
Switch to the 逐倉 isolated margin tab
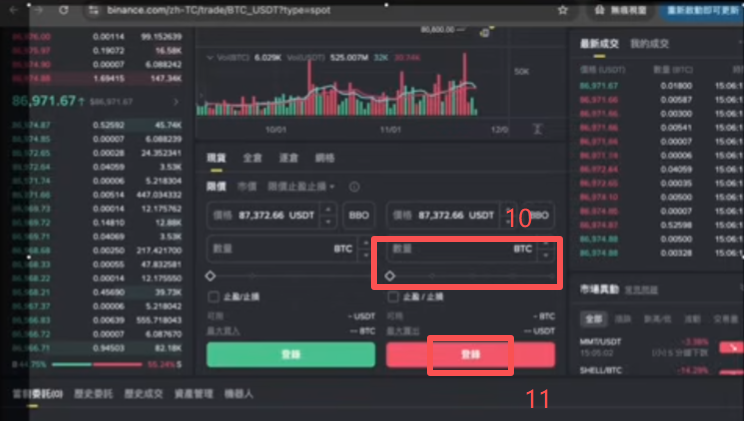click(288, 158)
